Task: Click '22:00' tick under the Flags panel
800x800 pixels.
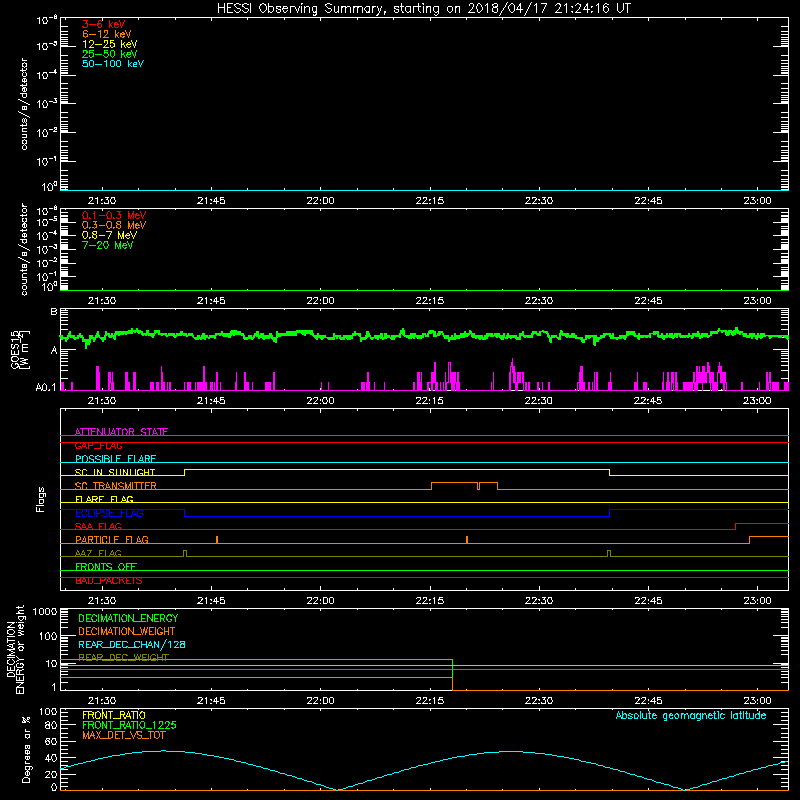Action: (320, 601)
